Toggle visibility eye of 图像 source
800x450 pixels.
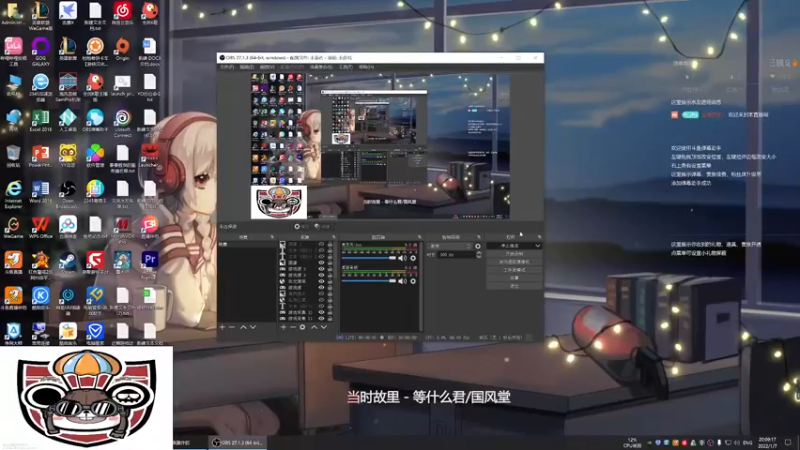321,263
